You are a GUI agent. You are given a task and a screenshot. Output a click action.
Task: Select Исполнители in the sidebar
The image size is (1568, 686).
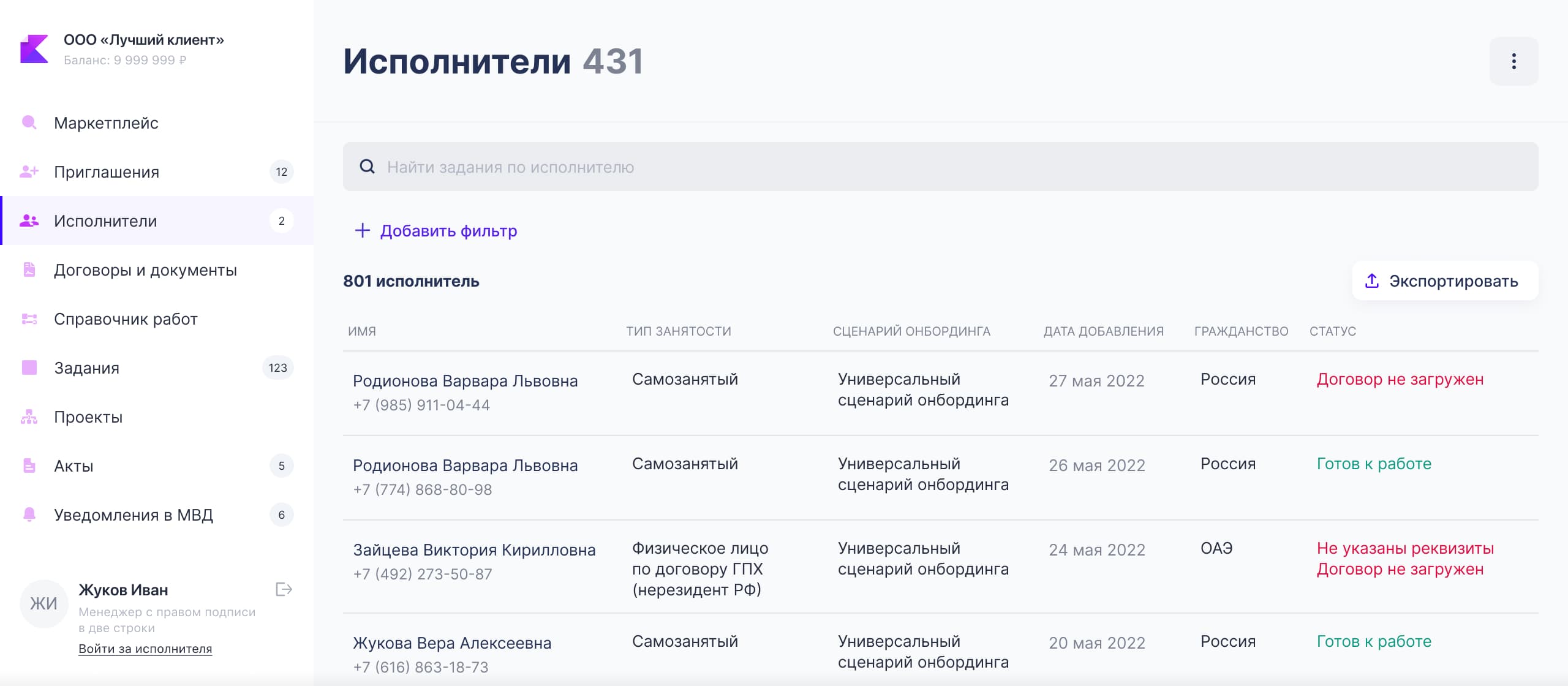[105, 221]
